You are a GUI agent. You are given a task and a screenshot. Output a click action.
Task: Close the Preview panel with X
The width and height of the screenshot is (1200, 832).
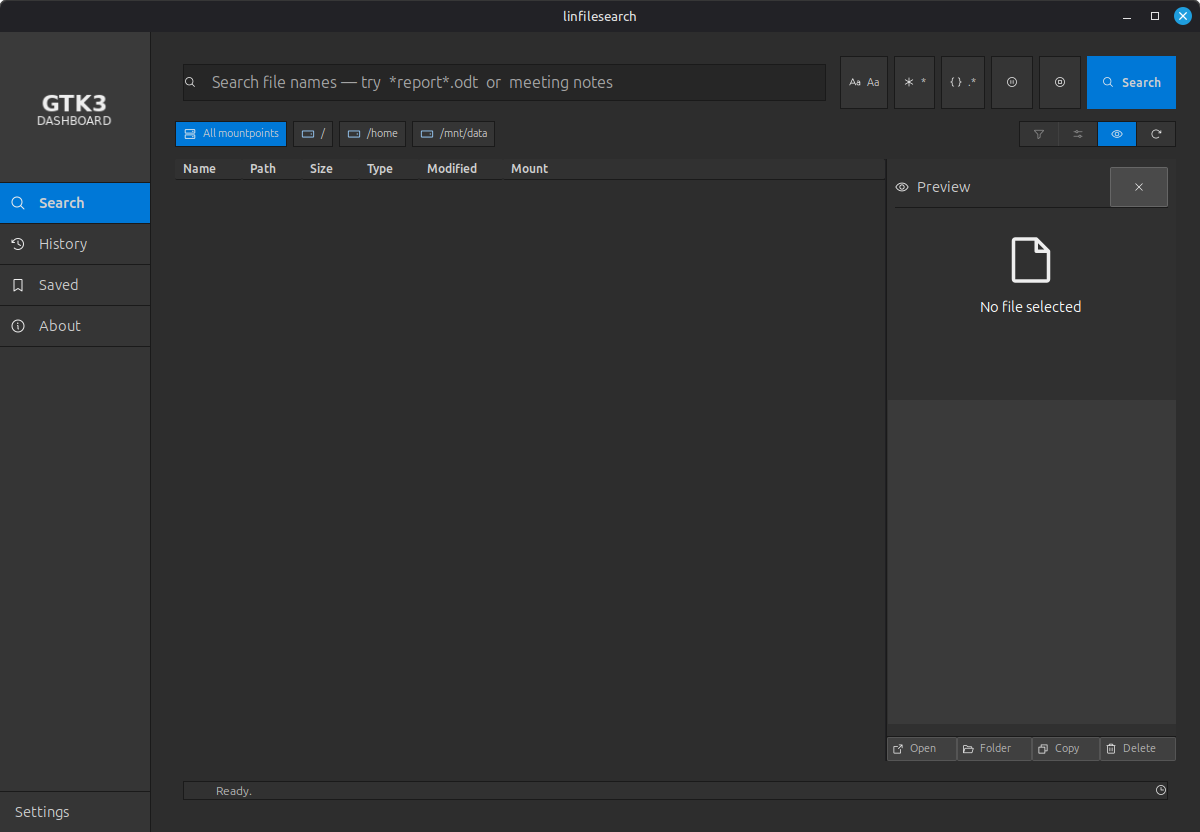pos(1138,187)
